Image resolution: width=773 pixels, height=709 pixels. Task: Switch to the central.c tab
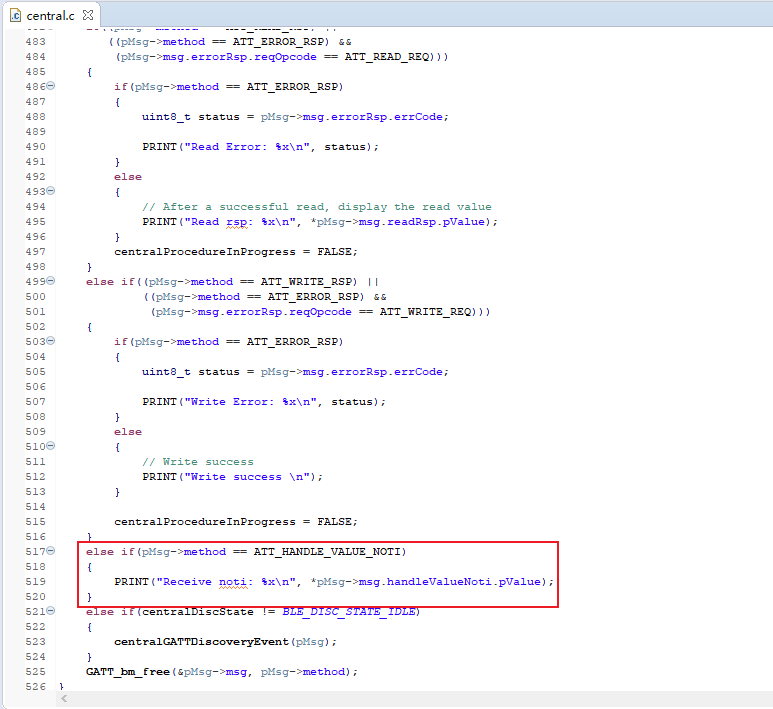(50, 16)
